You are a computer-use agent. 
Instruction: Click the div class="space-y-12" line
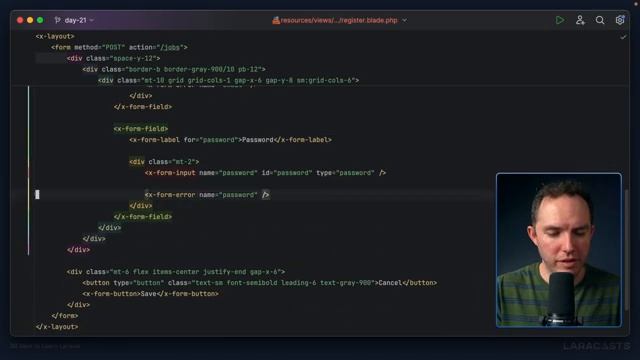[x=113, y=58]
